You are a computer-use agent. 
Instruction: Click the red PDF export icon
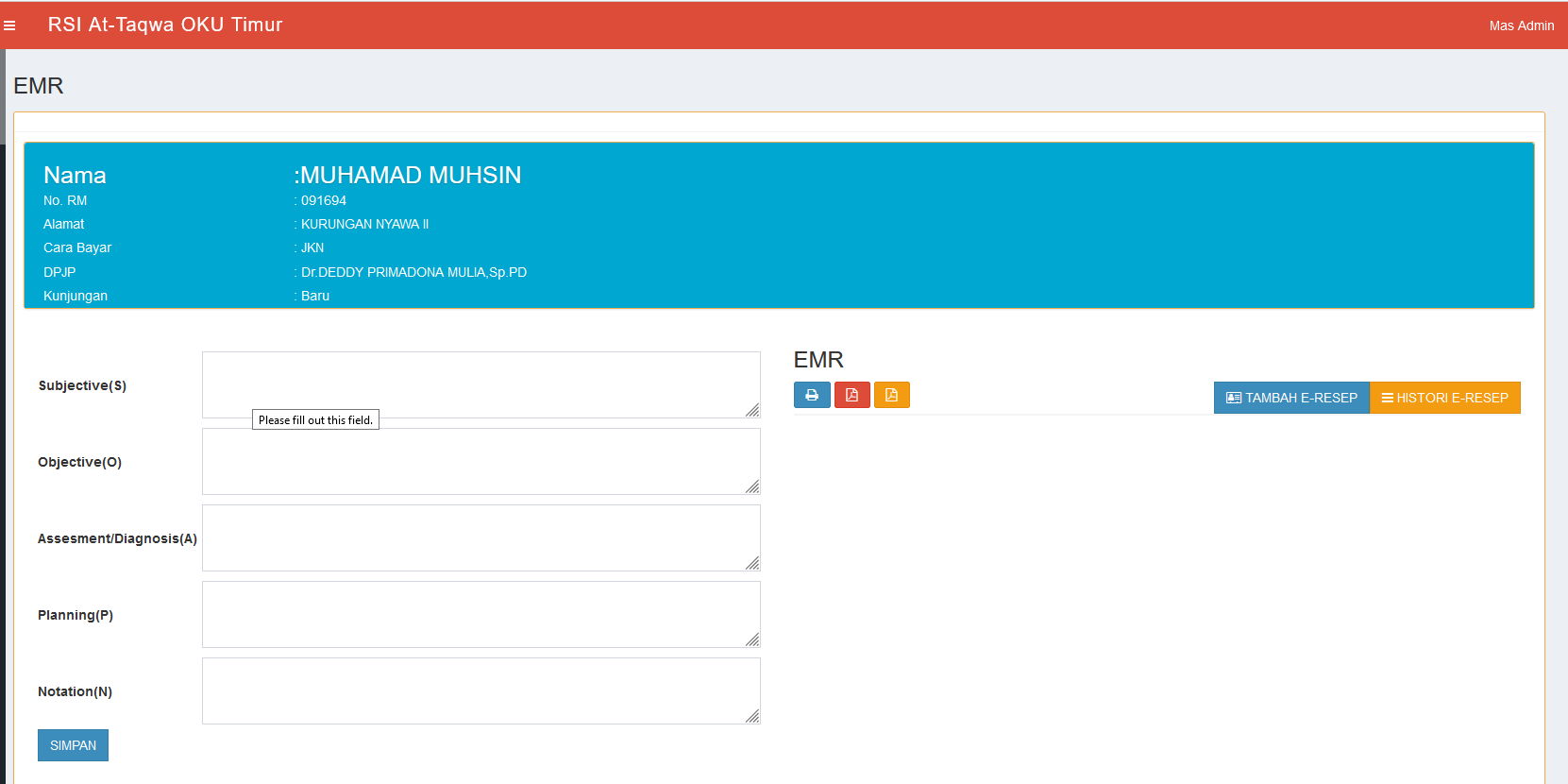pyautogui.click(x=851, y=395)
